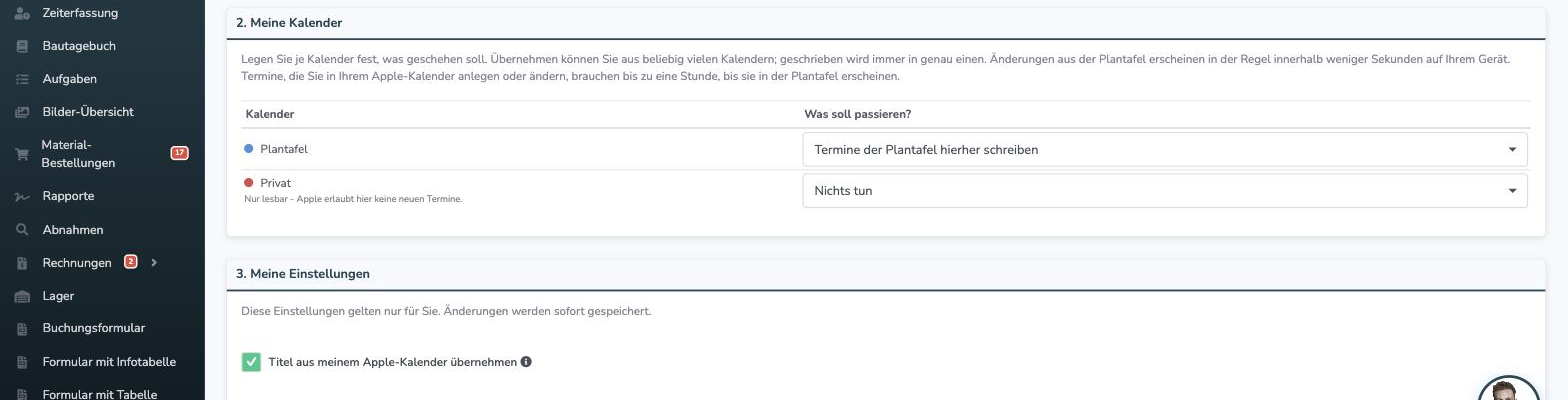Click the Formular mit Tabelle file icon
Screen dimensions: 1568x400
[22, 395]
